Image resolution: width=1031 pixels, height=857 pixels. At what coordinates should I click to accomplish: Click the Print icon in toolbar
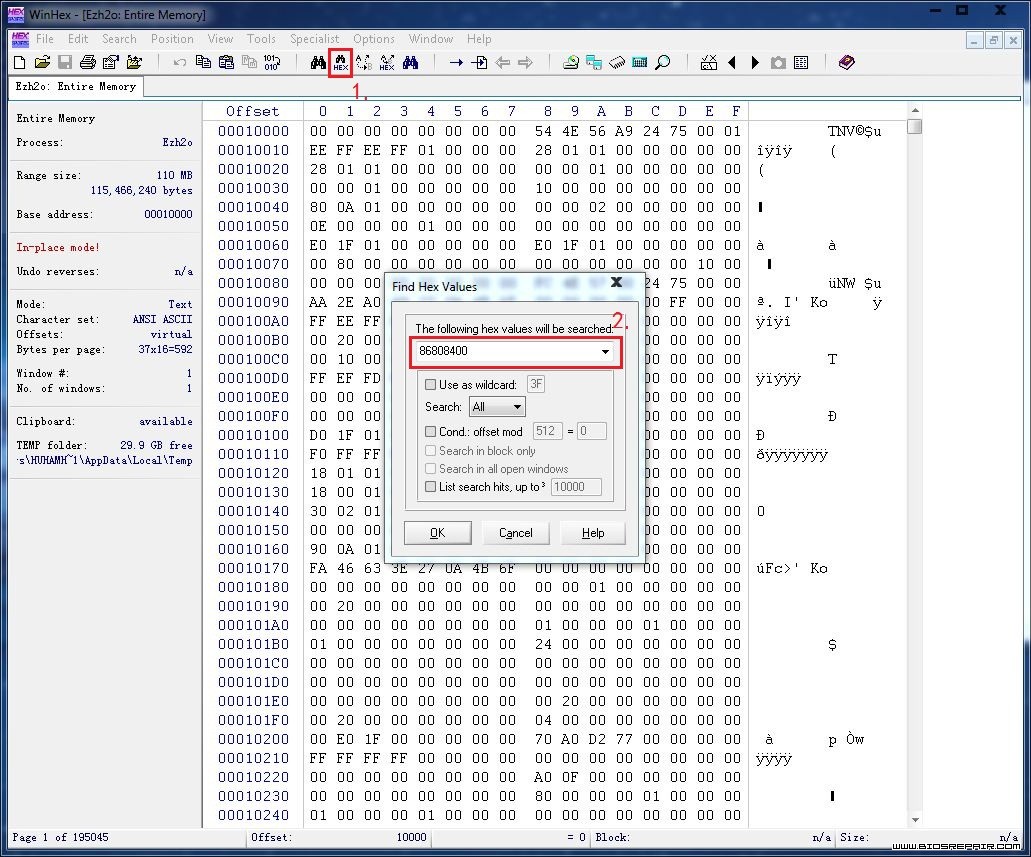pyautogui.click(x=87, y=62)
